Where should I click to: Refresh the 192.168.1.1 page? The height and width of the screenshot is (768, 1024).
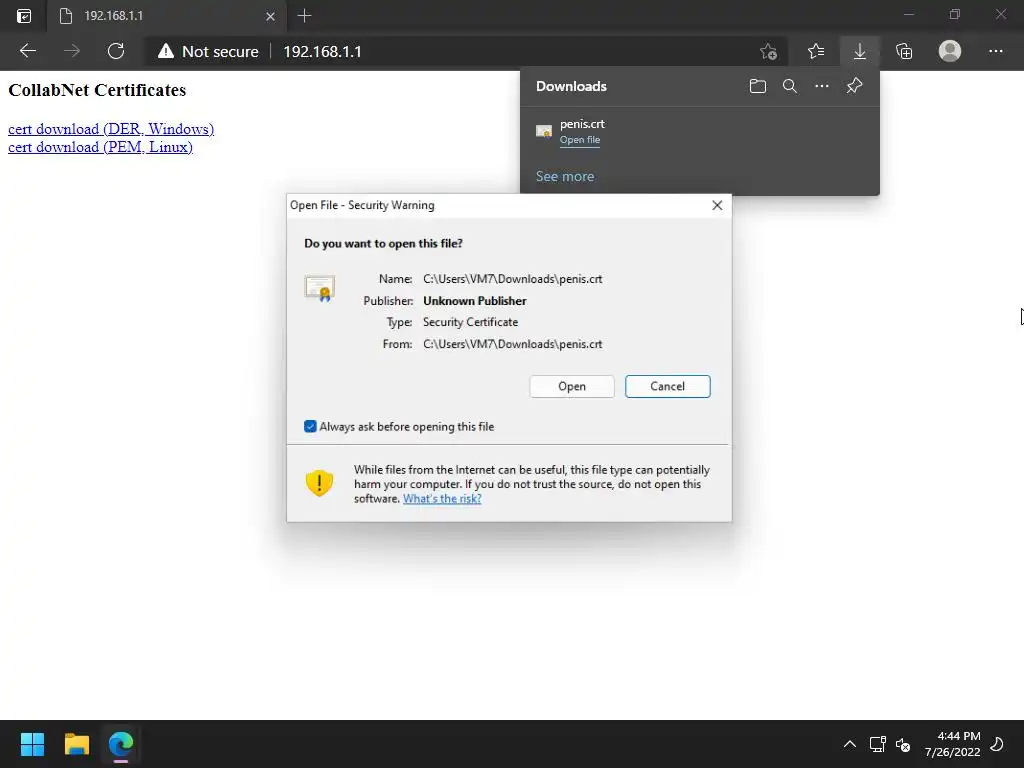[x=116, y=51]
